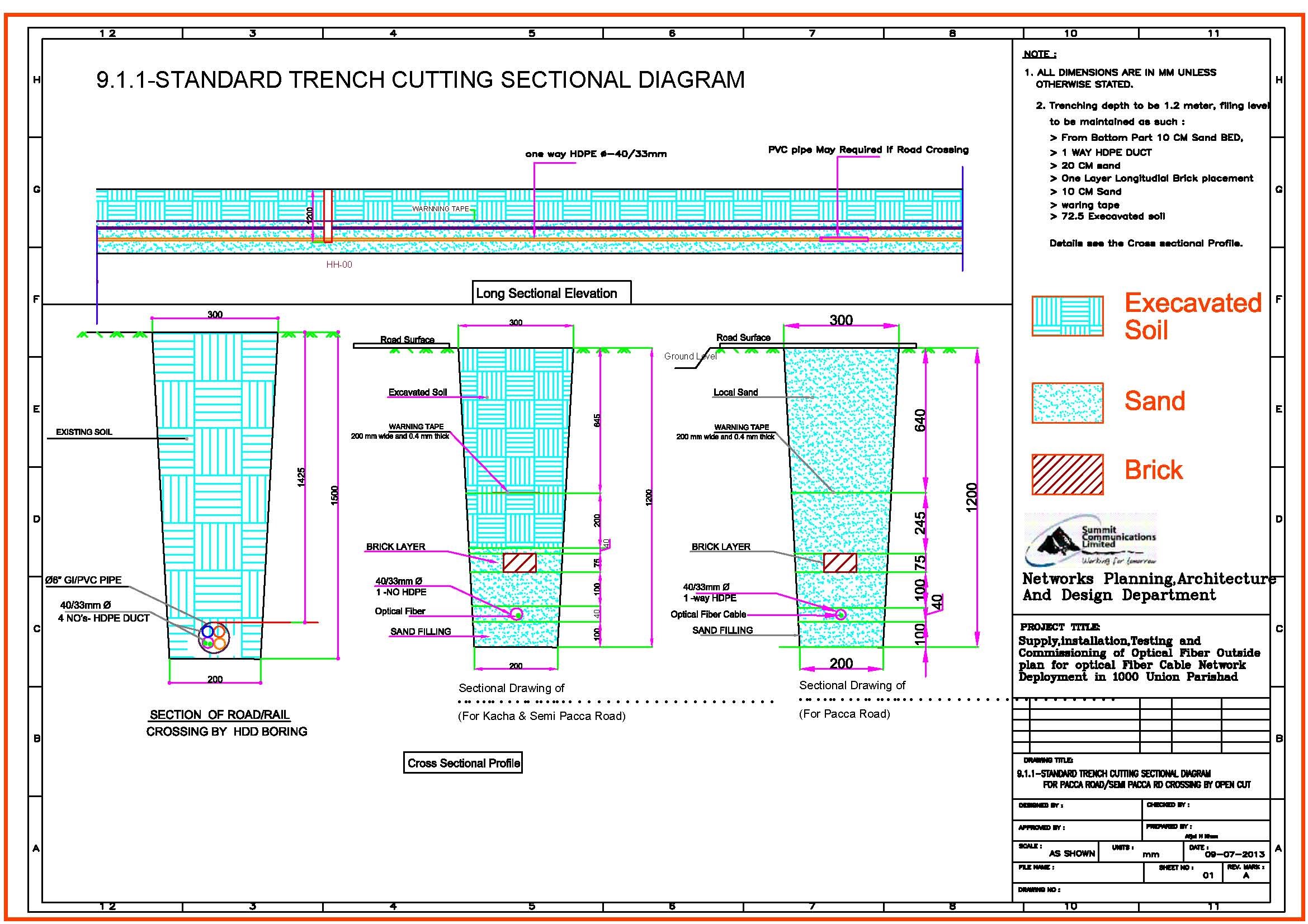Click the HDPE pipe circle in Kacha section

coord(516,614)
